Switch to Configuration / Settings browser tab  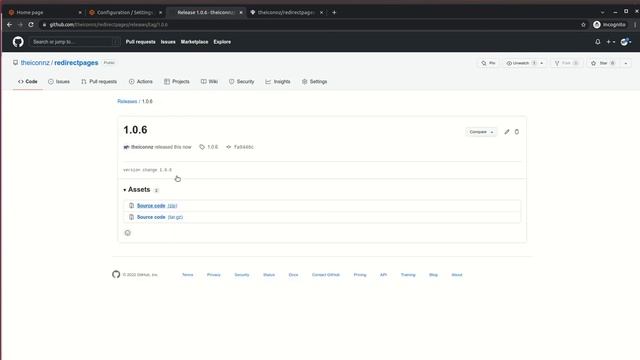[x=124, y=12]
